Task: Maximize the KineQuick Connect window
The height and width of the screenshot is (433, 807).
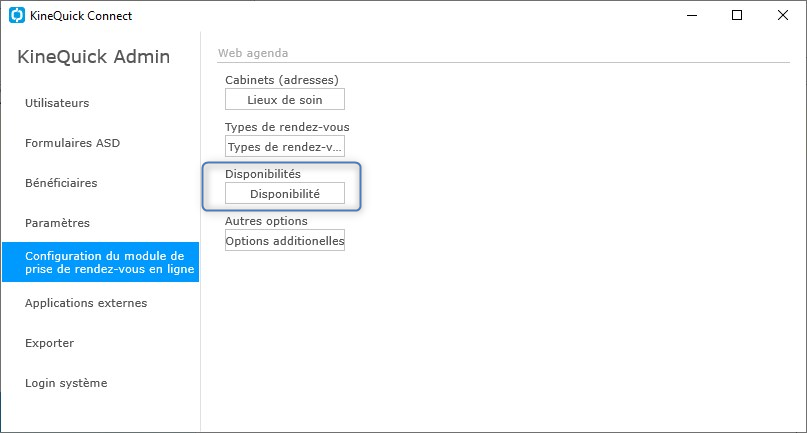Action: click(737, 15)
